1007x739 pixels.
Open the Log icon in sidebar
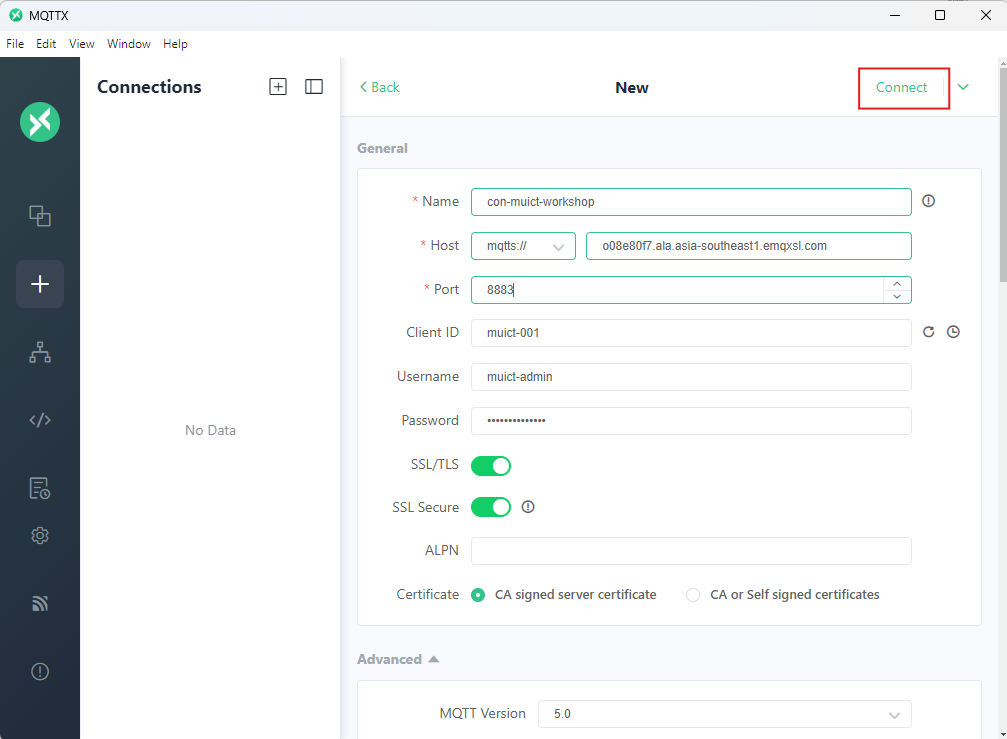(x=40, y=488)
